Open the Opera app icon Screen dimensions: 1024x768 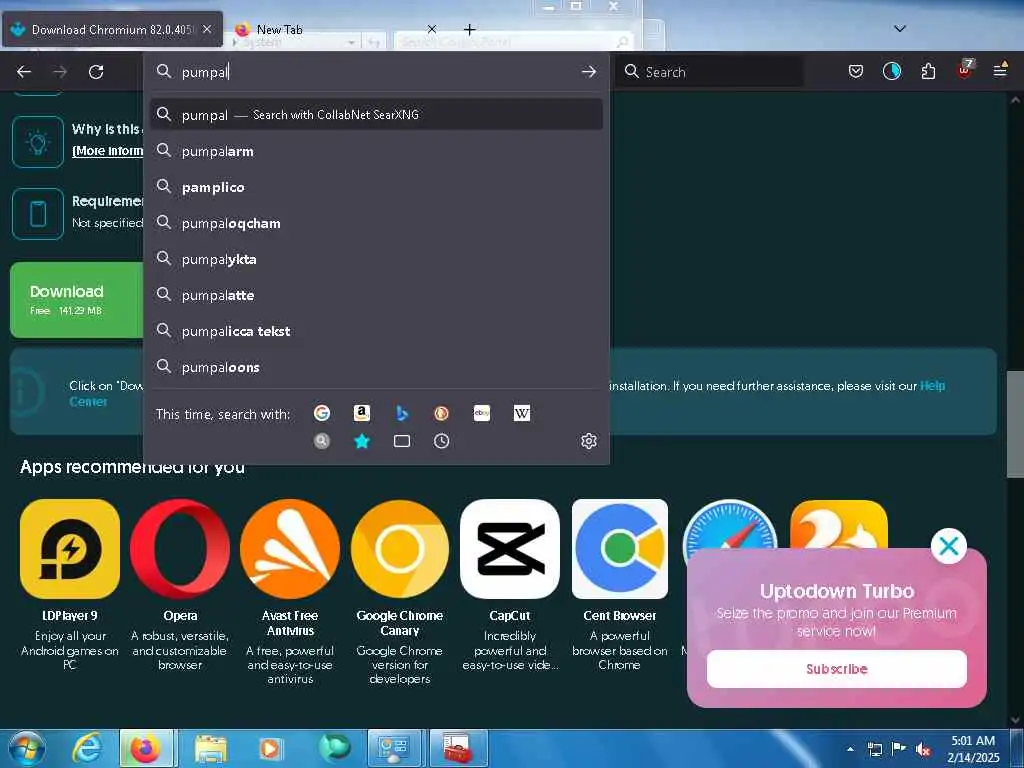point(180,549)
